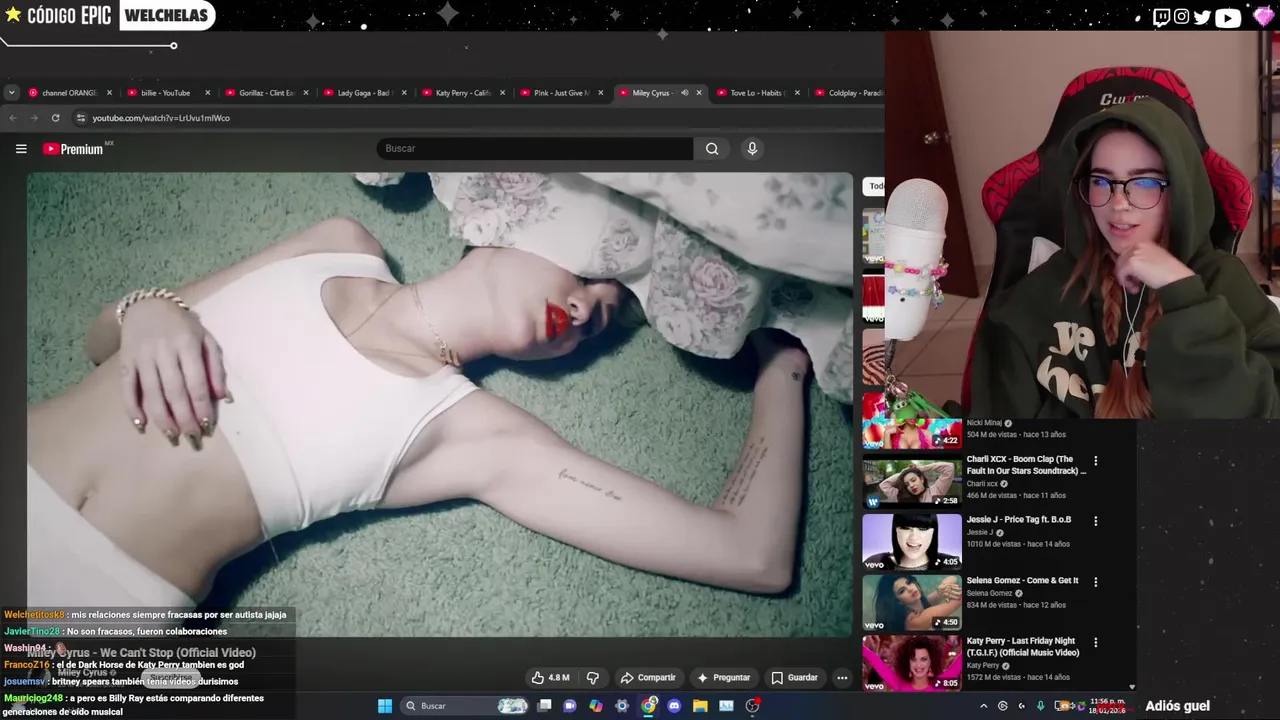
Task: Open more actions ellipsis under video
Action: coord(842,677)
